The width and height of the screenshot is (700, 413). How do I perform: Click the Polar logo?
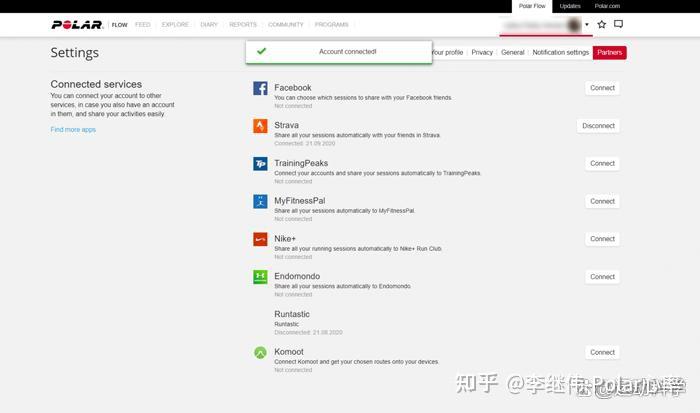point(77,25)
